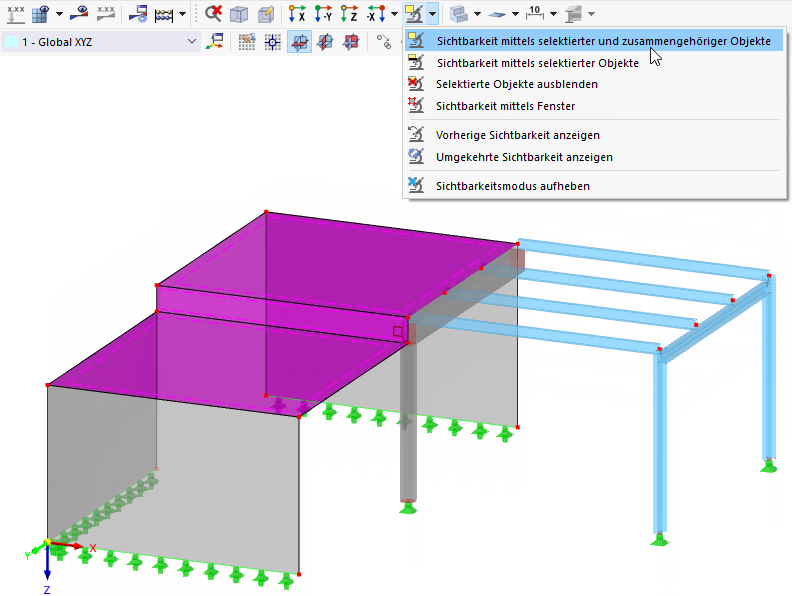The image size is (792, 596).
Task: Open the result diagram window settings icon
Action: [137, 14]
